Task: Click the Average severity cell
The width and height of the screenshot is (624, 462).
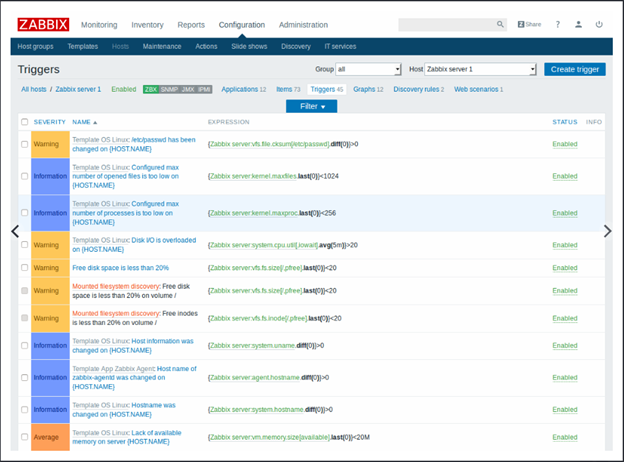Action: [x=50, y=437]
